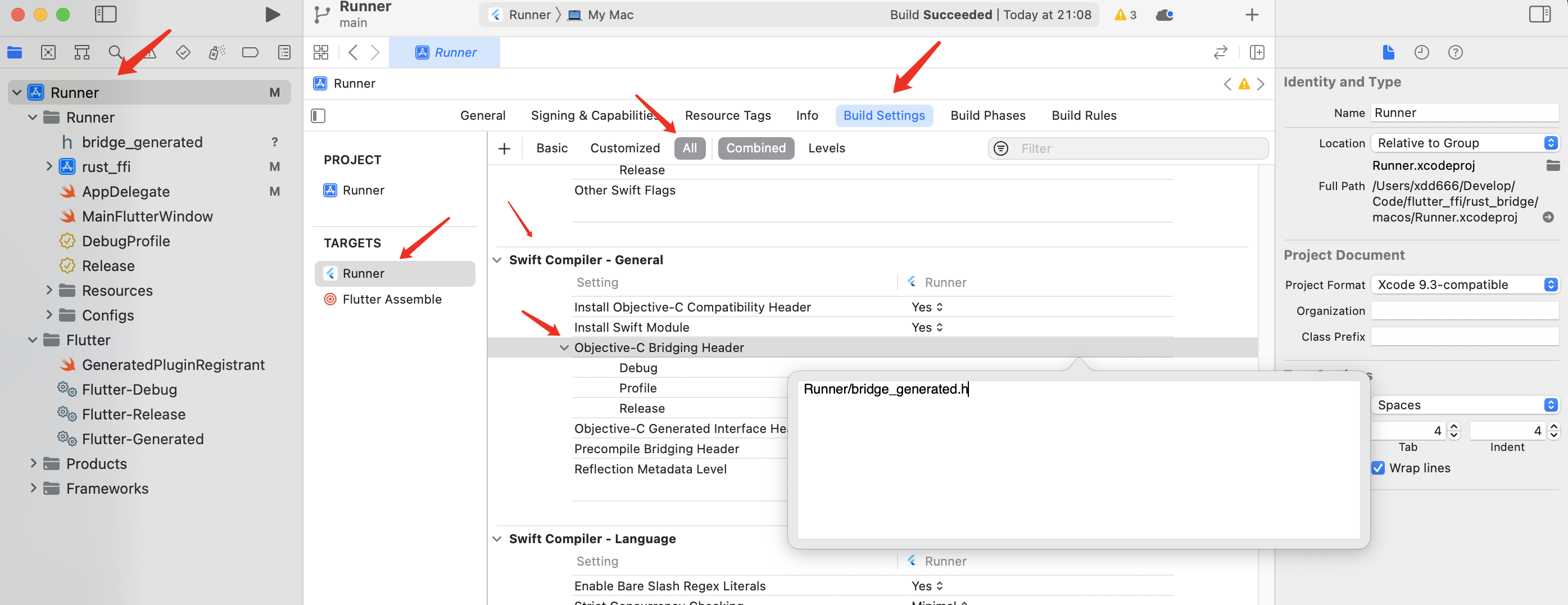Collapse the root Runner project in navigator

pyautogui.click(x=17, y=93)
